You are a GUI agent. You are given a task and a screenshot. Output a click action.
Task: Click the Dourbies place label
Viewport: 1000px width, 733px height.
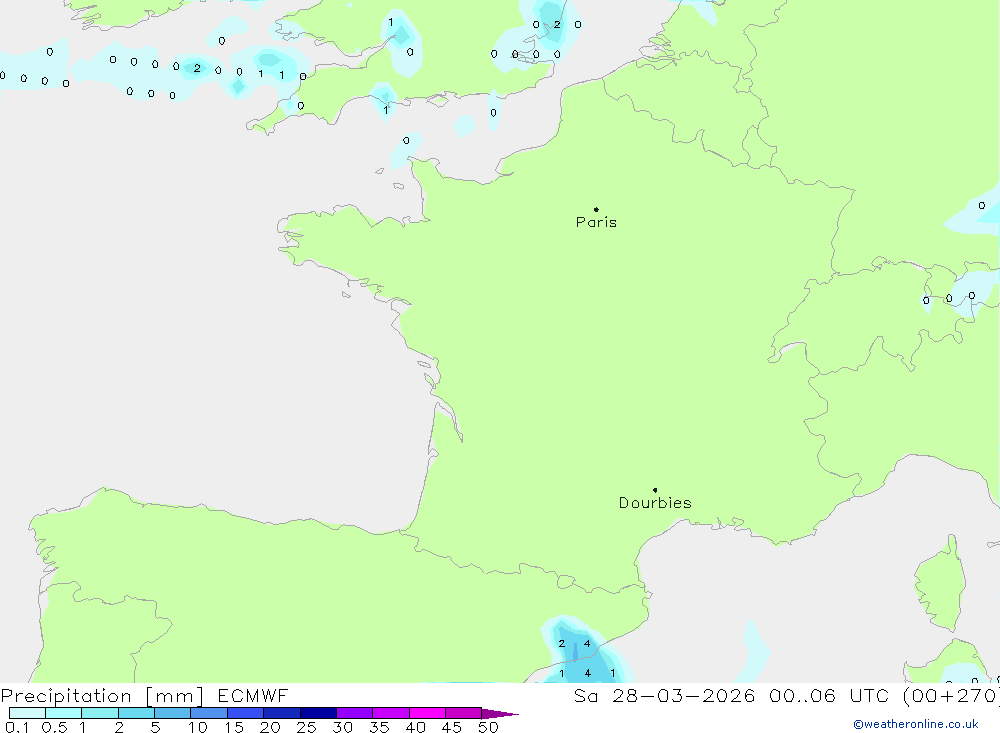(x=655, y=503)
